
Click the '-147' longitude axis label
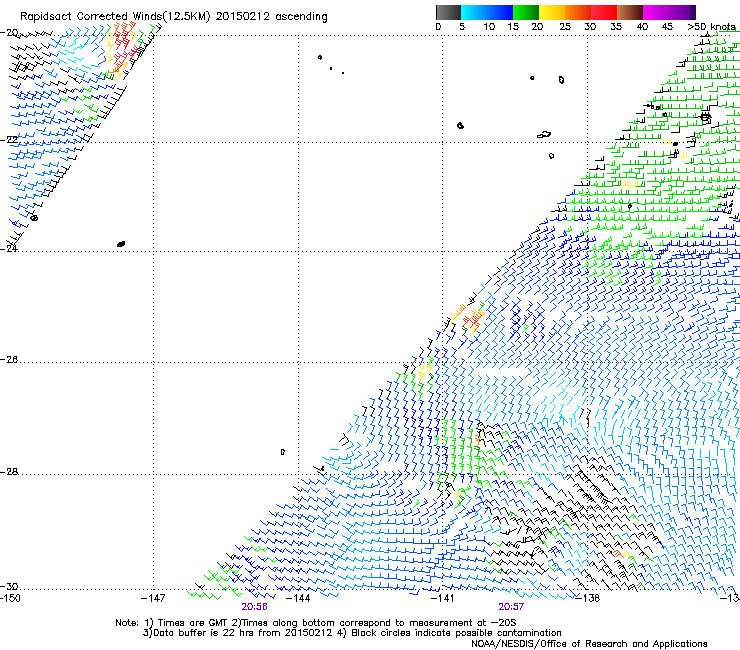[x=153, y=598]
